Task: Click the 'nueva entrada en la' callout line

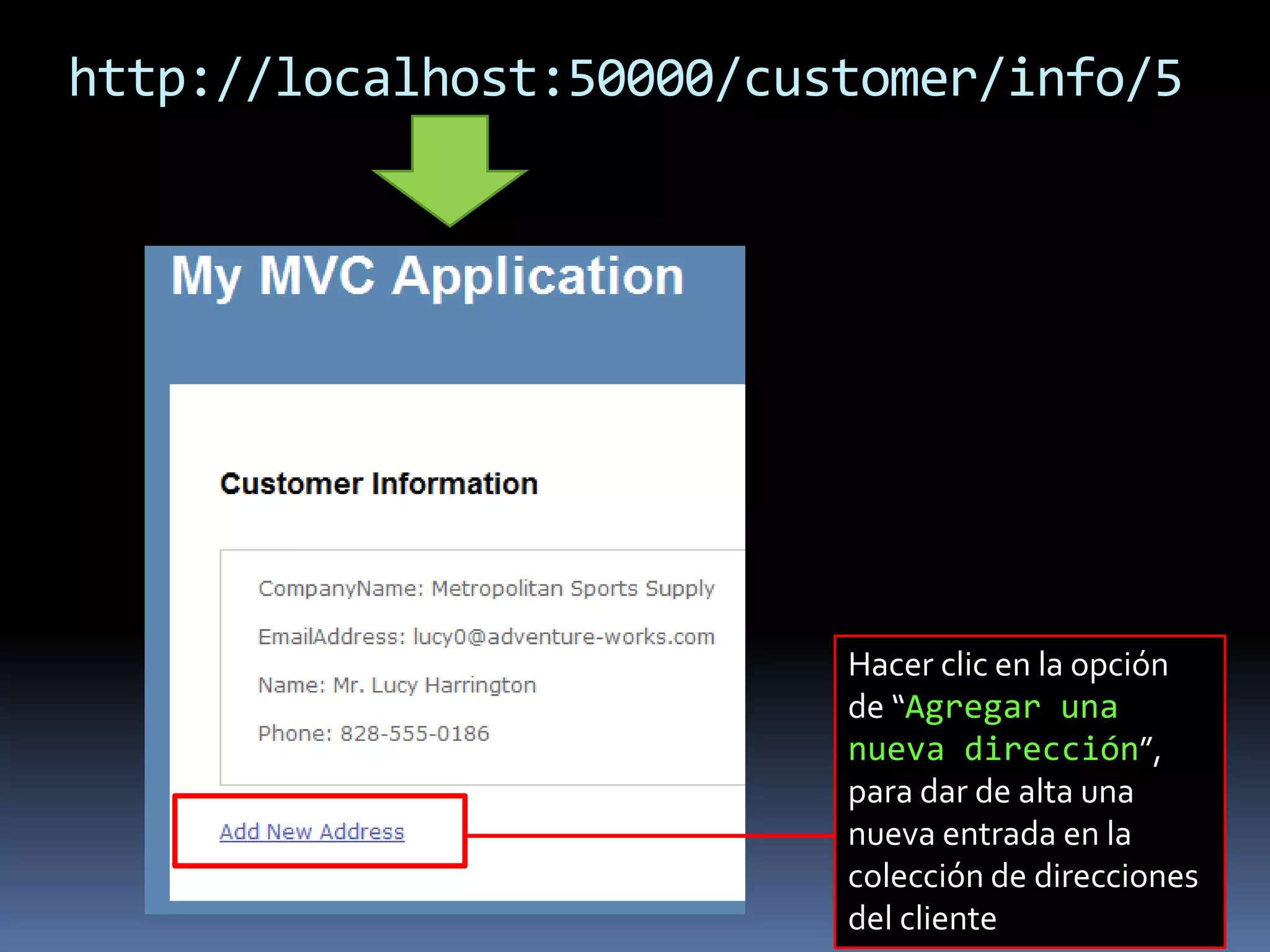Action: pyautogui.click(x=989, y=834)
